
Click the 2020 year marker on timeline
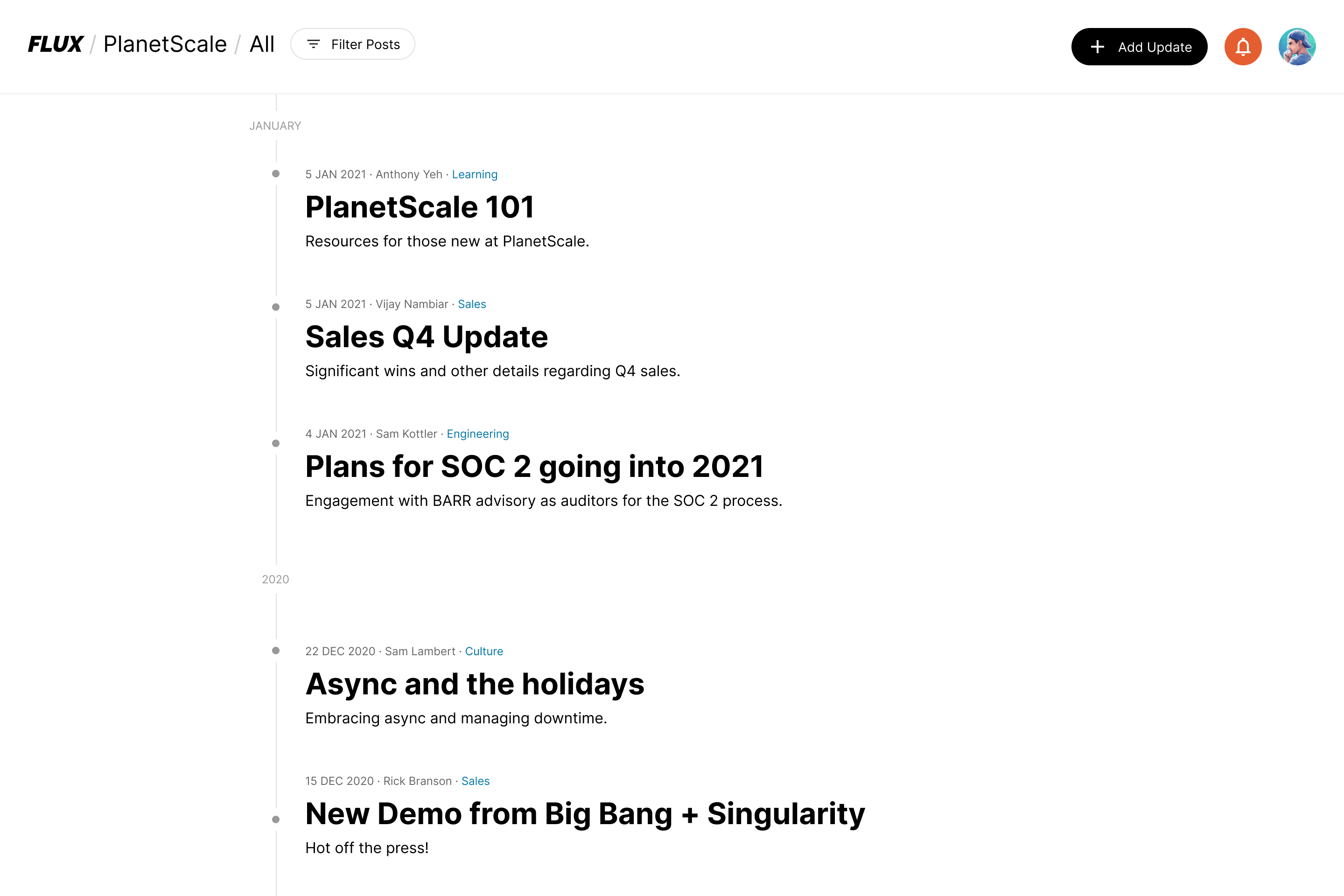pos(275,580)
